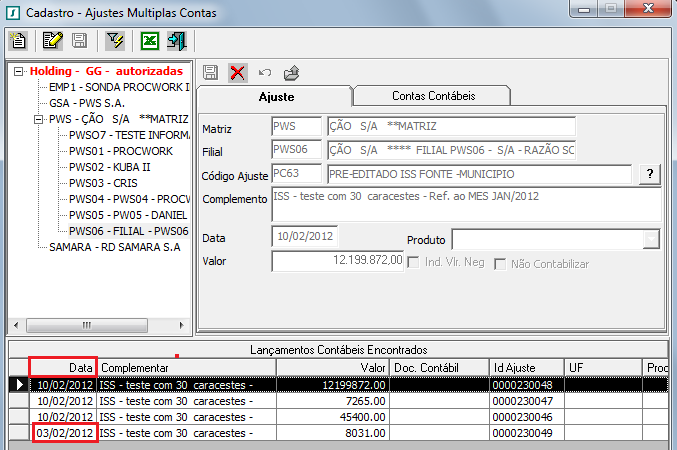Select the row with Id Ajuste 0000230049
Viewport: 677px width, 450px height.
[x=525, y=432]
